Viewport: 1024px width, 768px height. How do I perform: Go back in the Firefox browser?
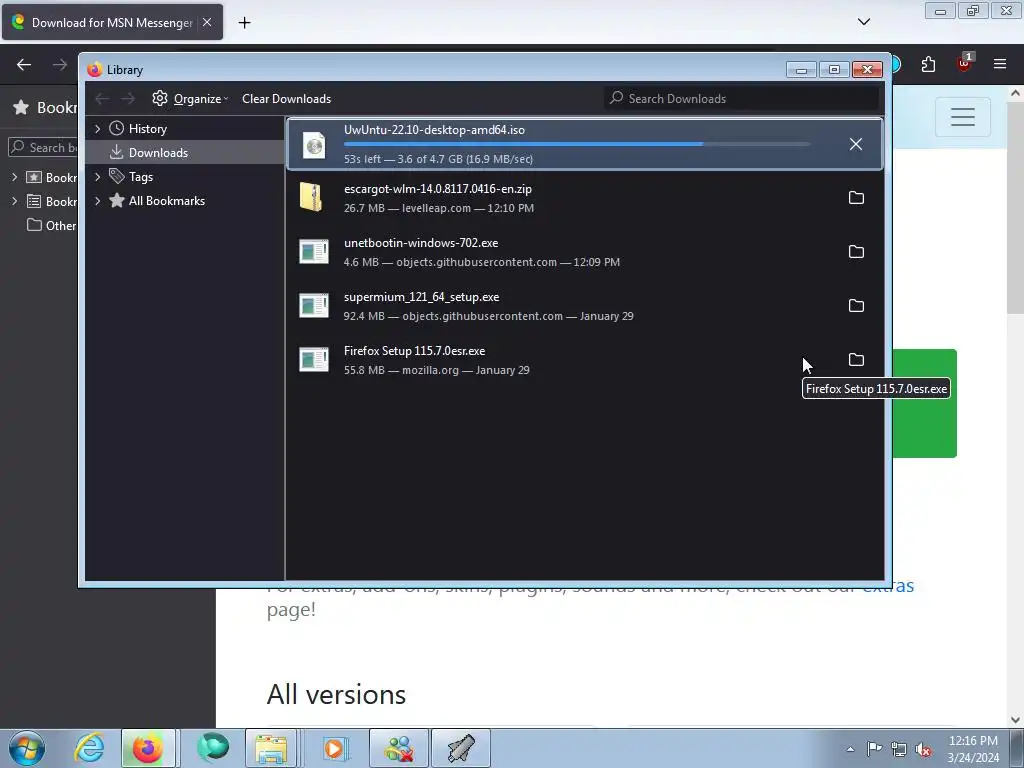click(24, 64)
